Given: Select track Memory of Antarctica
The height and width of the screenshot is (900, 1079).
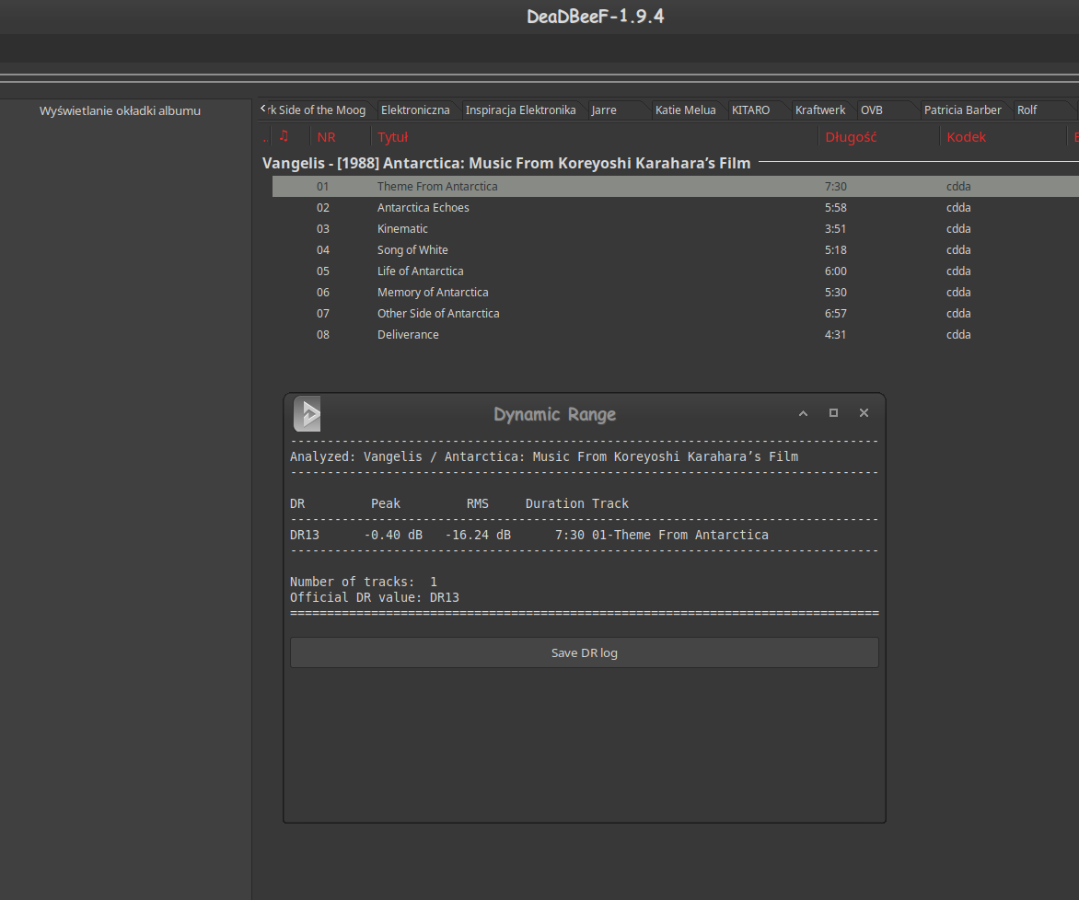Looking at the screenshot, I should pos(675,292).
